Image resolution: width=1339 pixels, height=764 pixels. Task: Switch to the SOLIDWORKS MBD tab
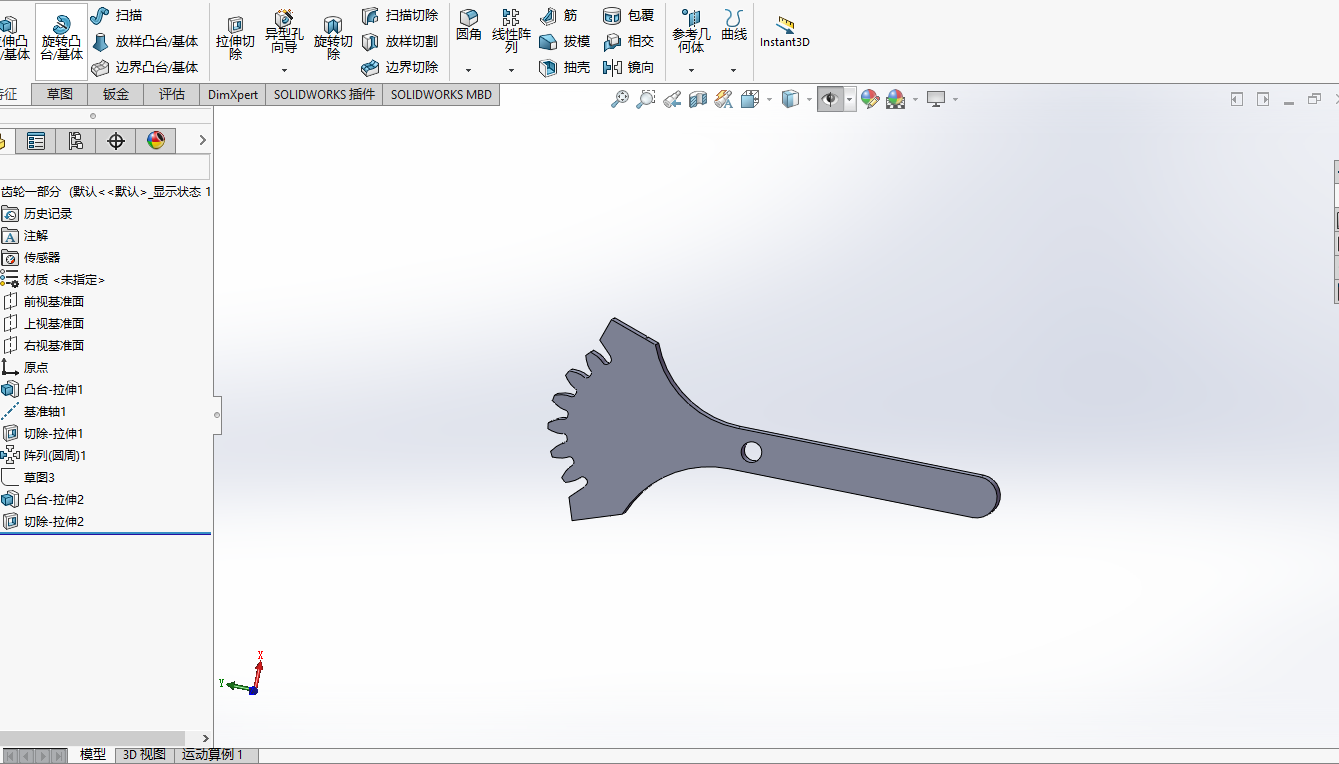tap(441, 95)
